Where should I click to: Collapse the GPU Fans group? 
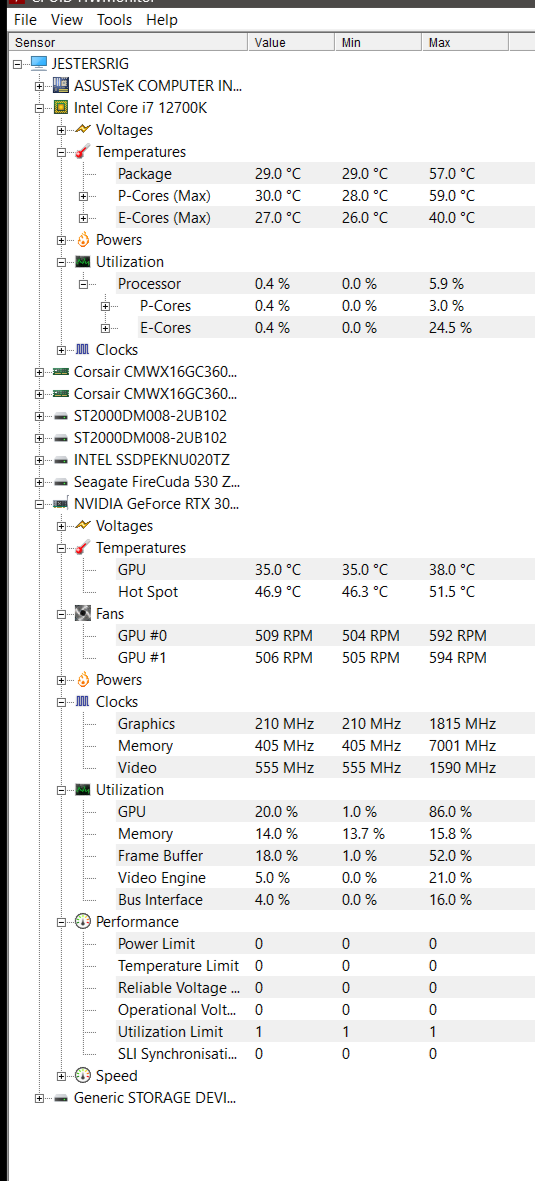pos(62,615)
